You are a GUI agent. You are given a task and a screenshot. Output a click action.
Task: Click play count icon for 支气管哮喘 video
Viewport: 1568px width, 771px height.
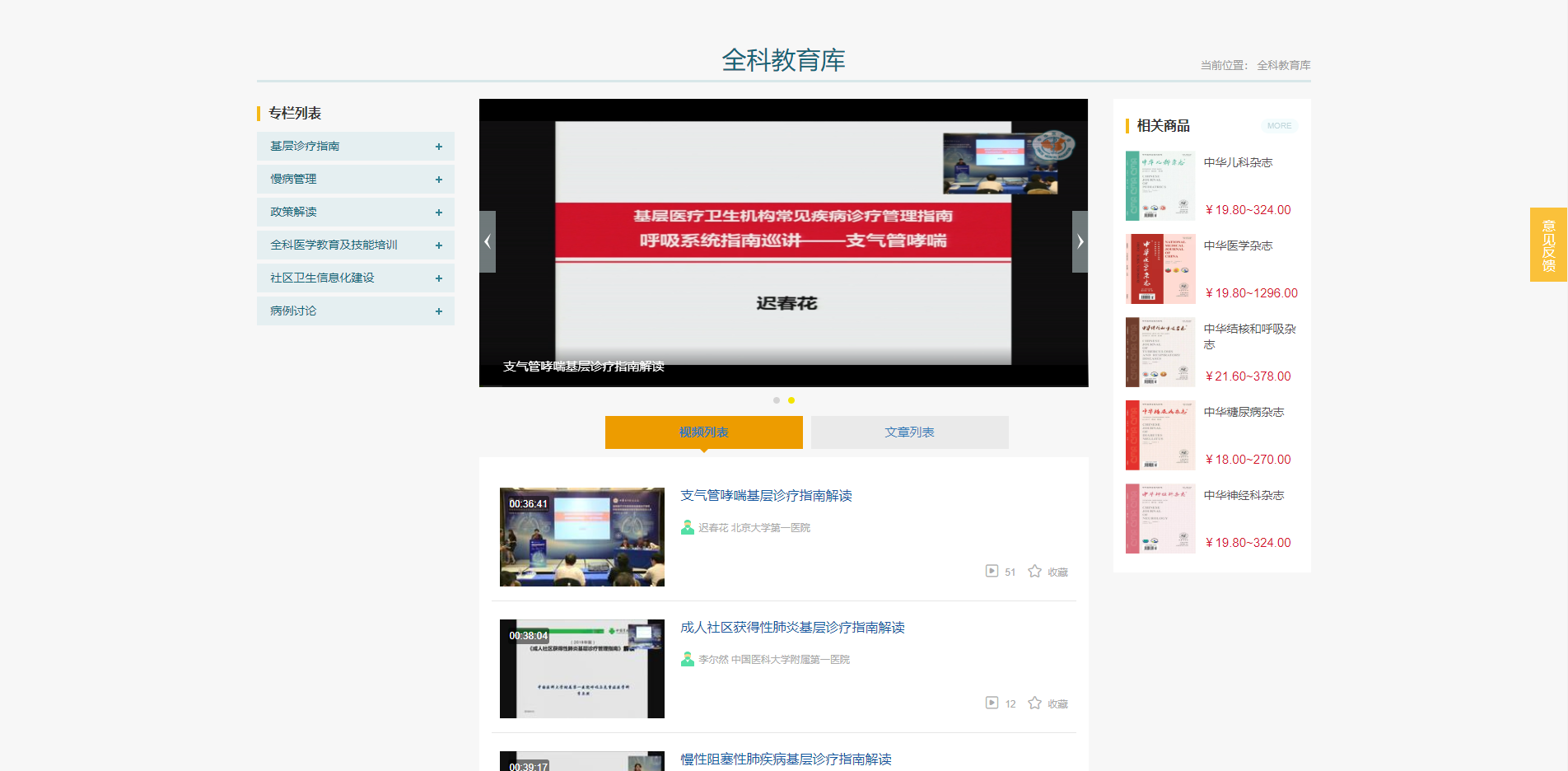tap(992, 571)
